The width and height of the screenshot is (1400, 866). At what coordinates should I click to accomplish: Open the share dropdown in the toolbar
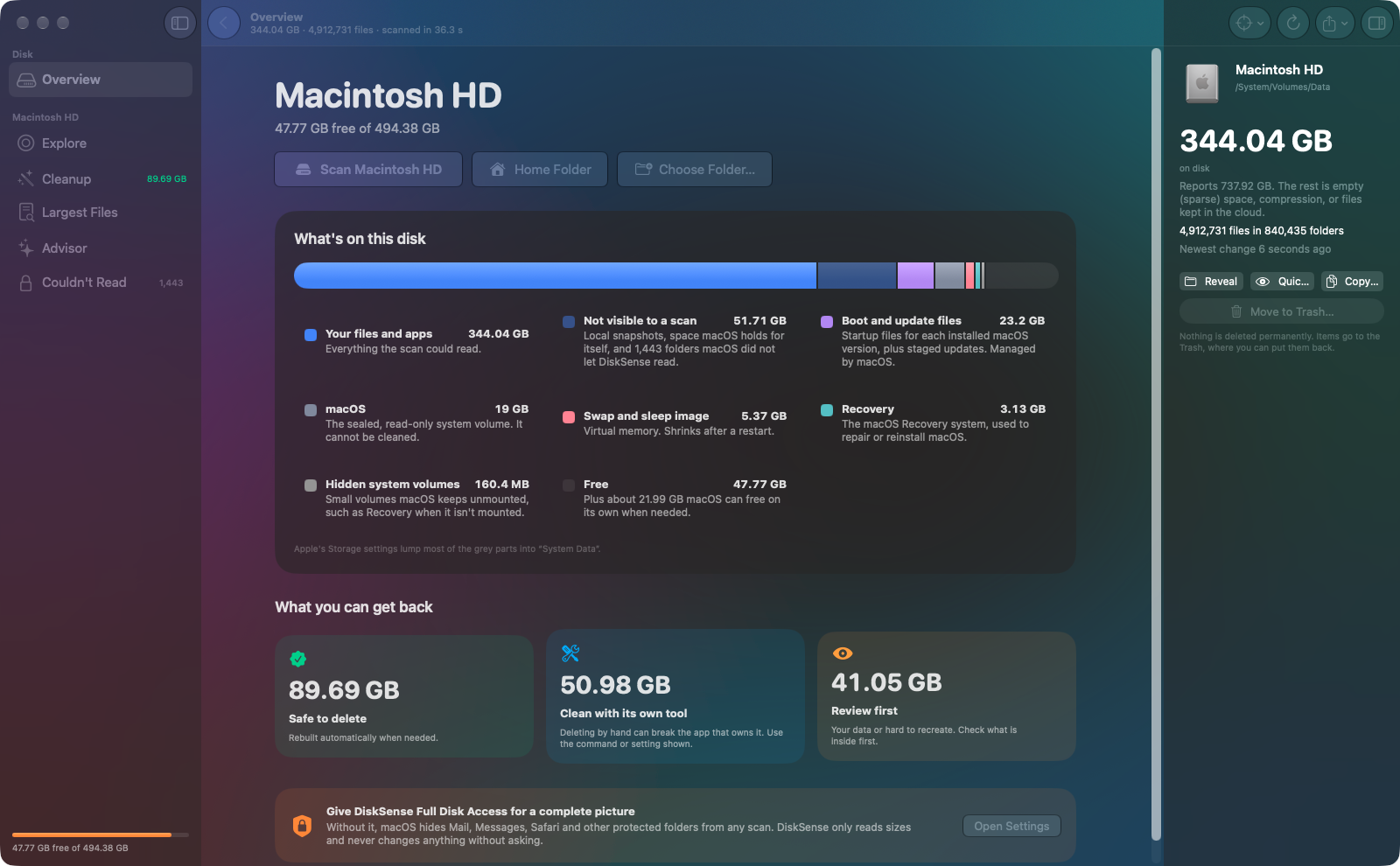click(x=1334, y=23)
